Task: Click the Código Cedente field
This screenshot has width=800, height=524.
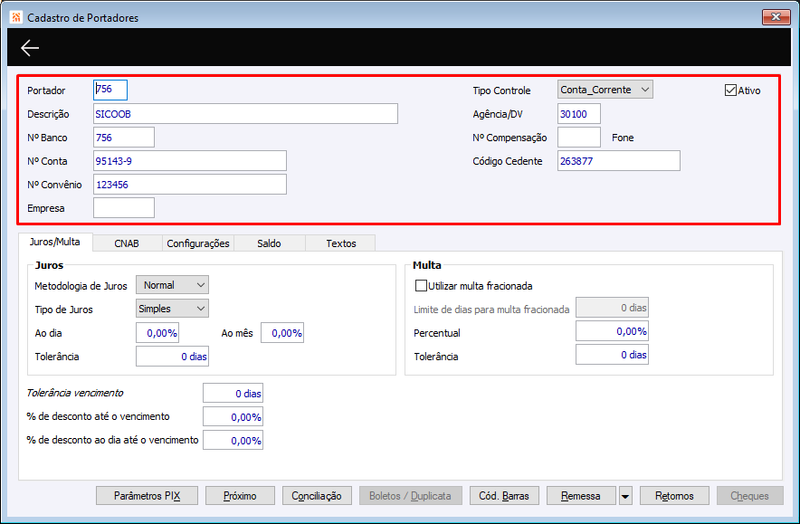Action: tap(619, 161)
